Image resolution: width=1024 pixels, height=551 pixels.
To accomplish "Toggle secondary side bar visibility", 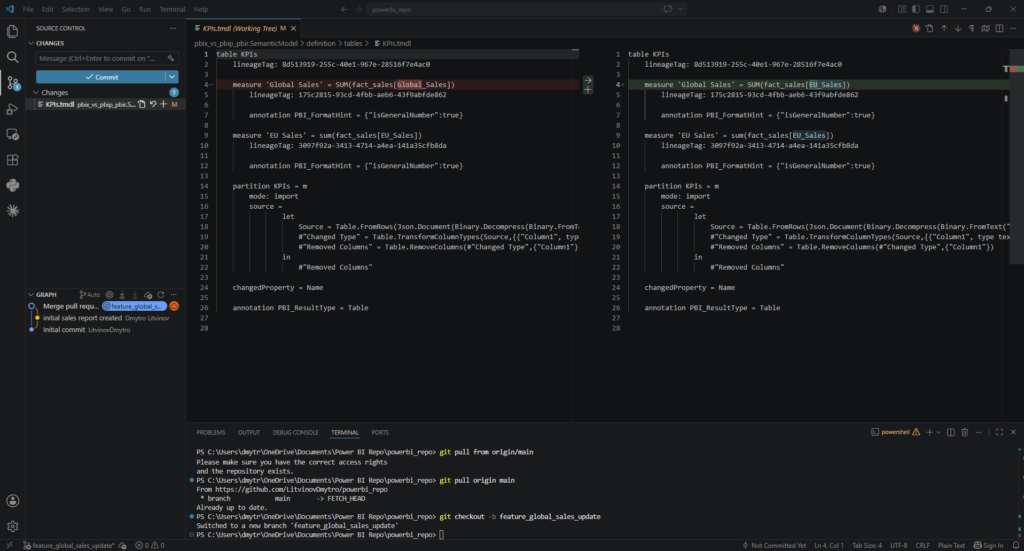I will coord(944,9).
